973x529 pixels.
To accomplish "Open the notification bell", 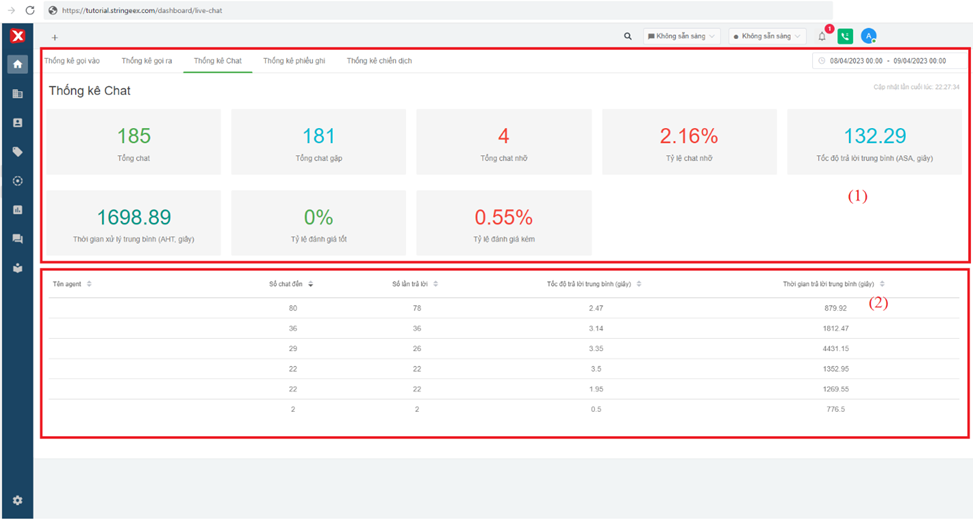I will click(x=822, y=36).
